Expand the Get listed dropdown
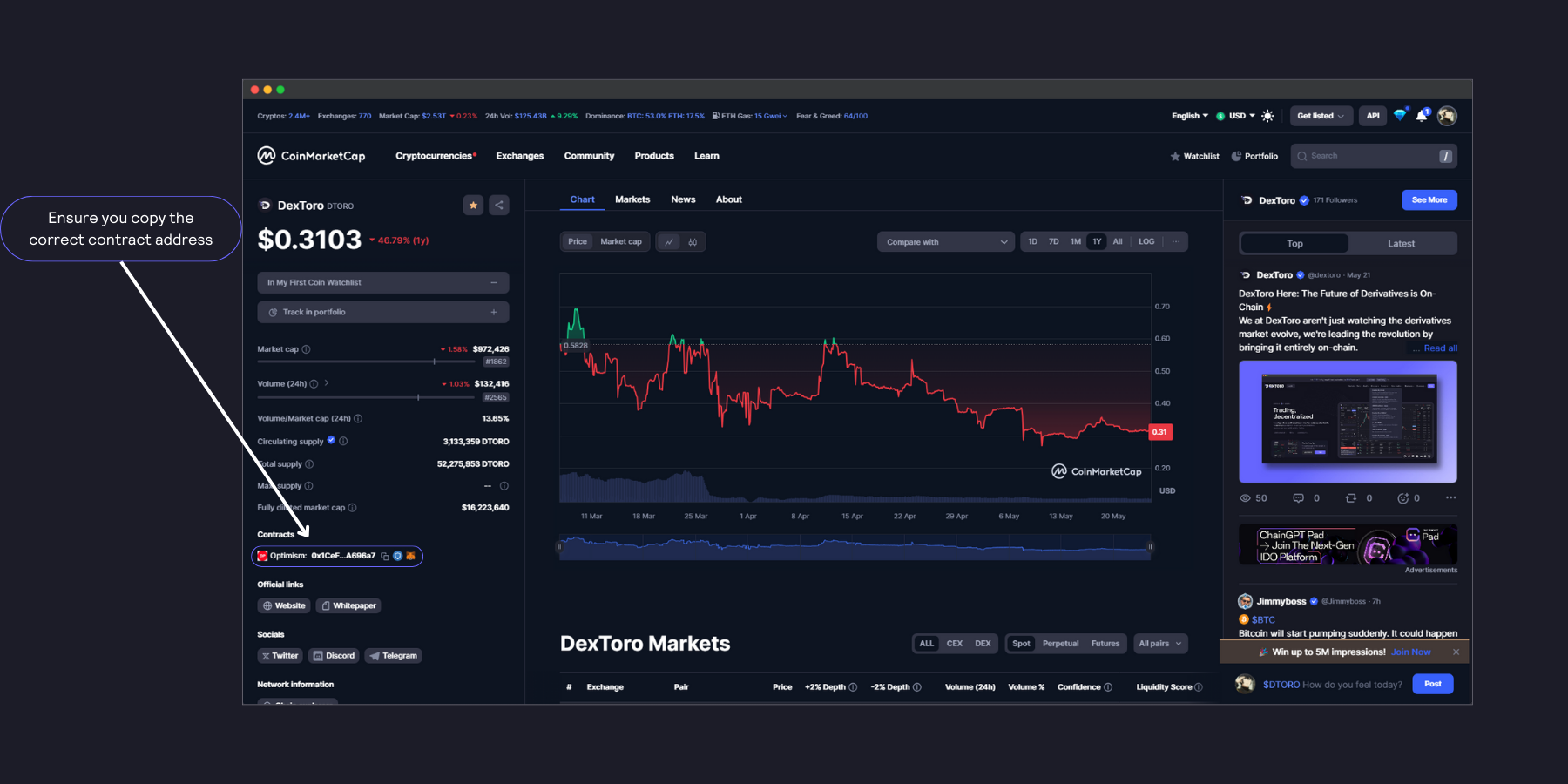This screenshot has width=1568, height=784. pos(1321,116)
